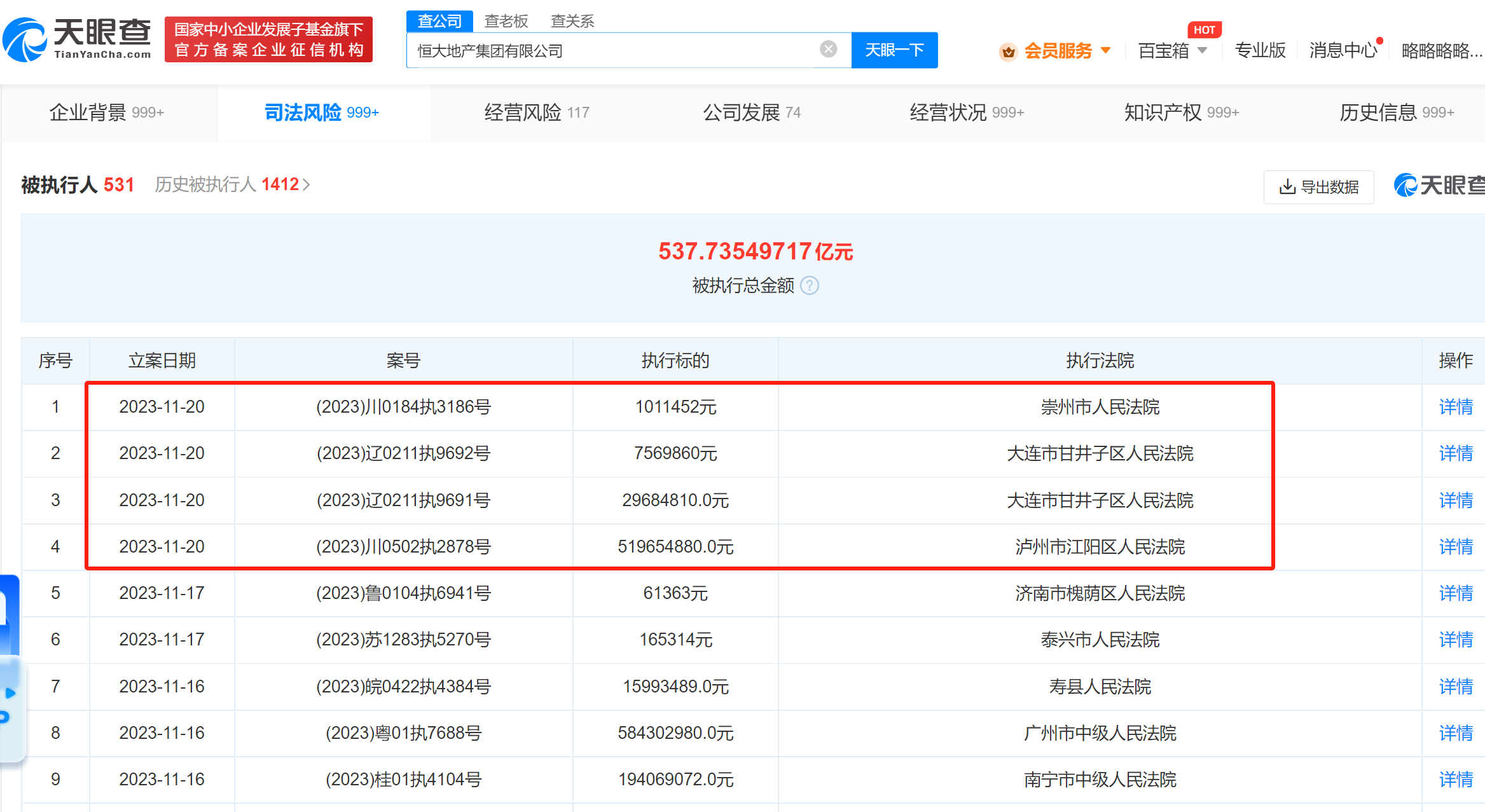Expand the 百宝箱 dropdown arrow

tap(1202, 50)
